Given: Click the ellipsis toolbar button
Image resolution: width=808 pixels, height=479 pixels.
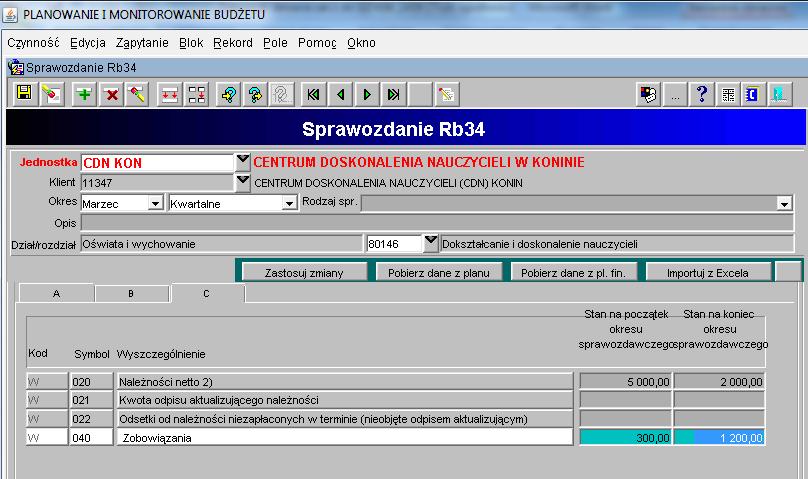Looking at the screenshot, I should [x=675, y=94].
